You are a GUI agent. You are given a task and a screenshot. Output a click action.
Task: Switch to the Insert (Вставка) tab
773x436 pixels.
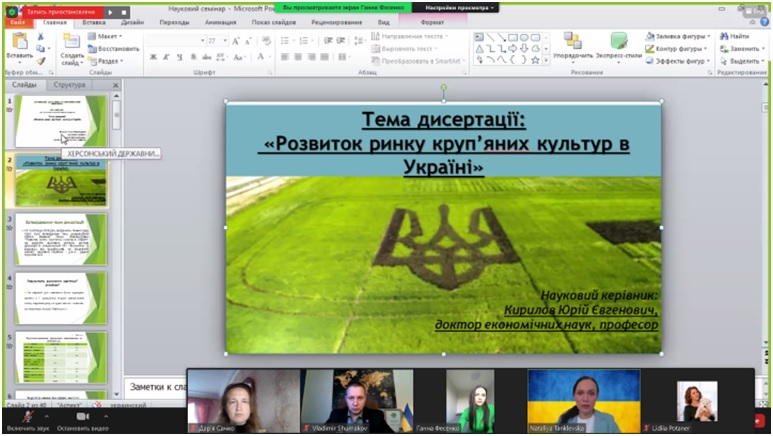94,22
